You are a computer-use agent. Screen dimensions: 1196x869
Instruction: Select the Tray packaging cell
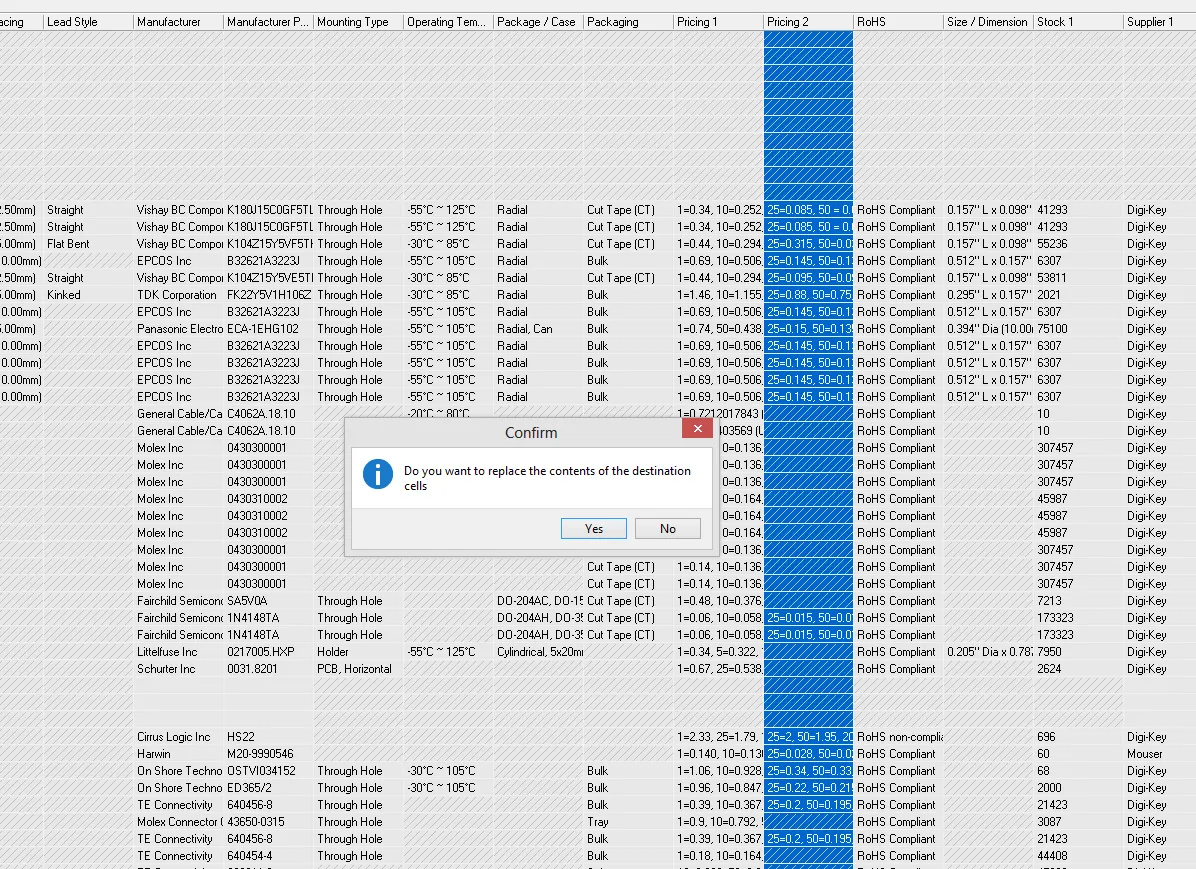[x=598, y=822]
